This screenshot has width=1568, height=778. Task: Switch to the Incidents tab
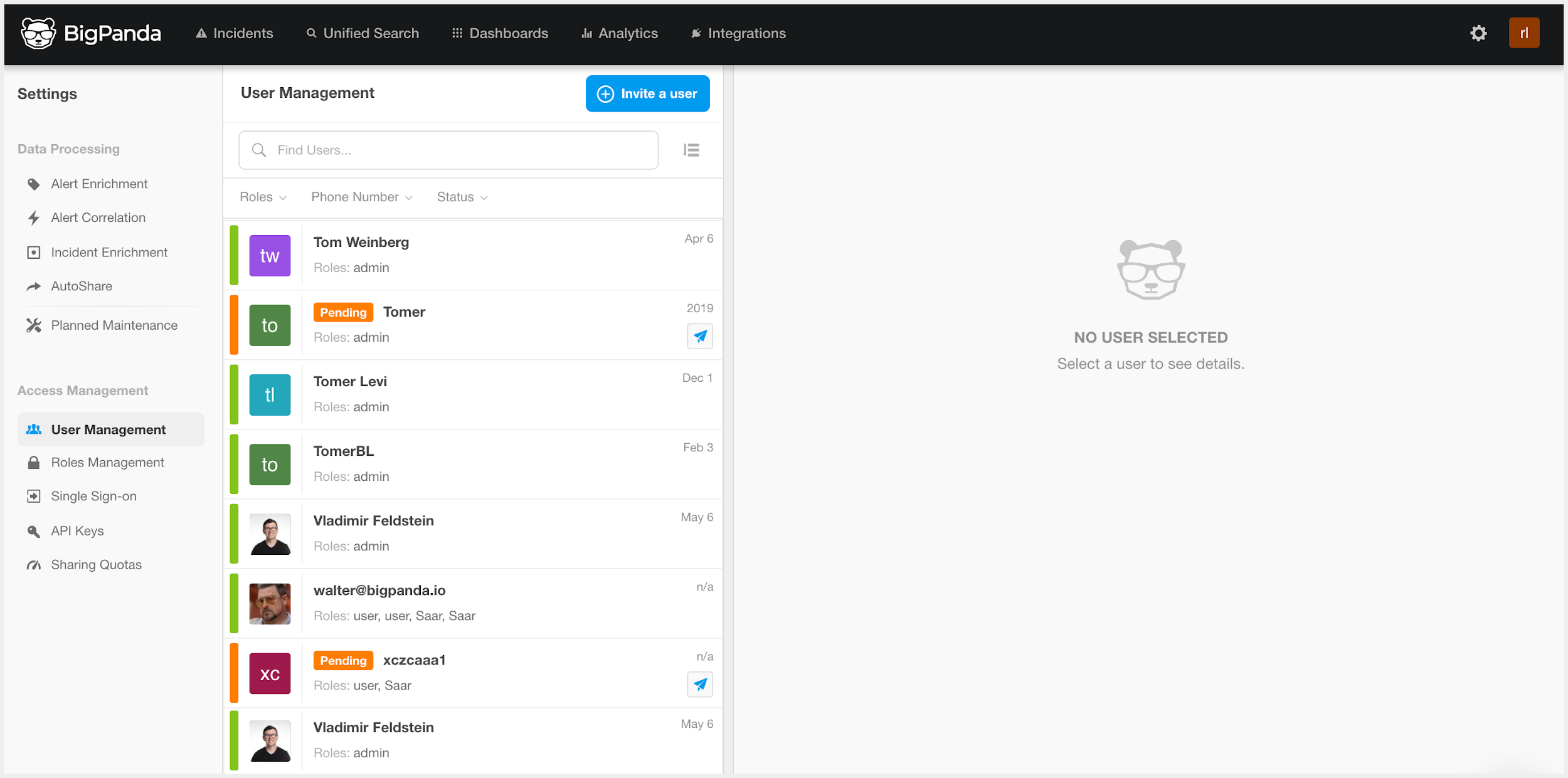pyautogui.click(x=233, y=33)
